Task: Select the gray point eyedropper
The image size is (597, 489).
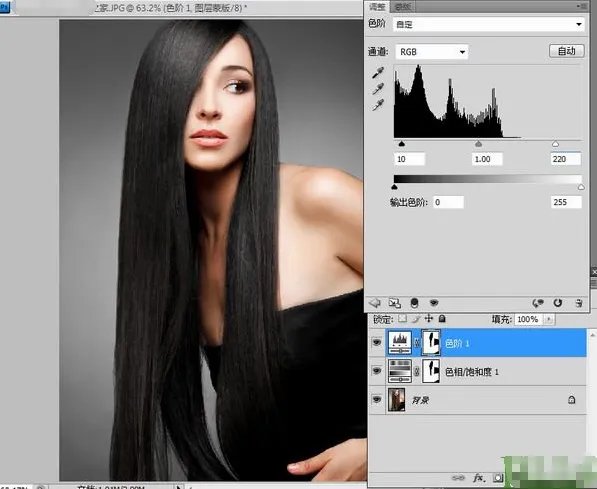Action: click(378, 89)
